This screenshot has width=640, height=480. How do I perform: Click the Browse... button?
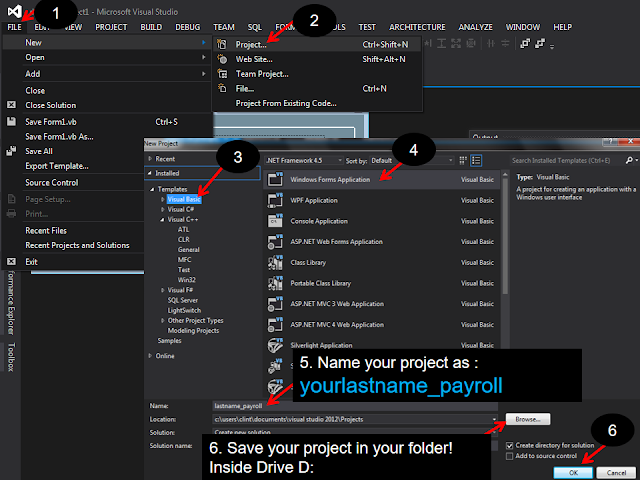528,419
